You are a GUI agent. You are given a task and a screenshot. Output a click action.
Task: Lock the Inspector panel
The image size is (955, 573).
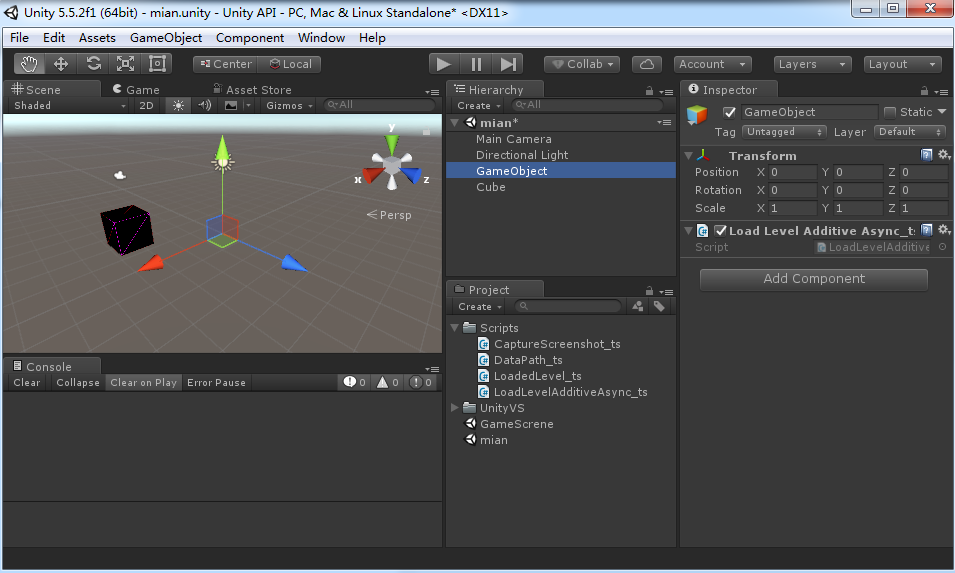(925, 91)
